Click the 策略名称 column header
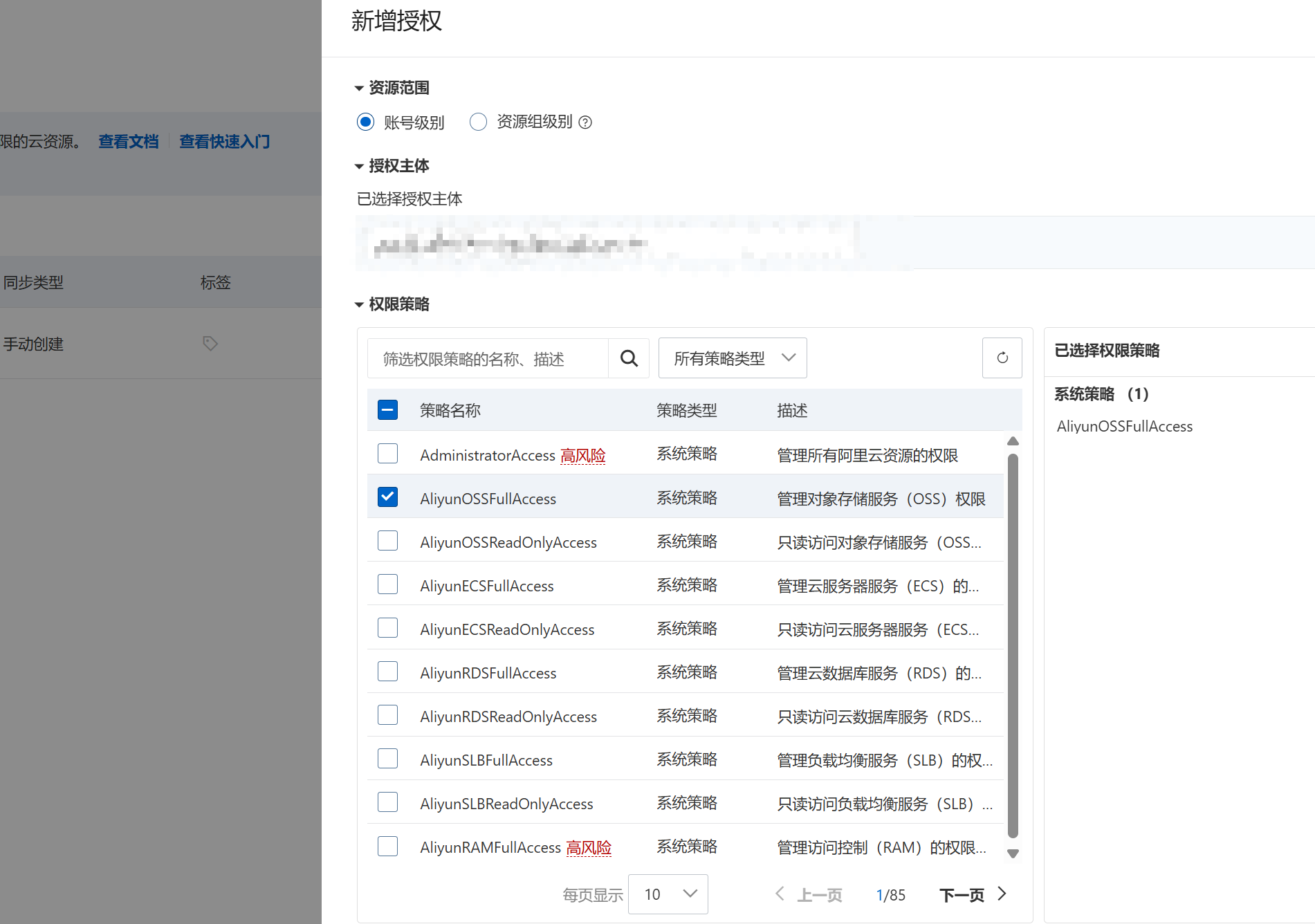 (x=450, y=411)
